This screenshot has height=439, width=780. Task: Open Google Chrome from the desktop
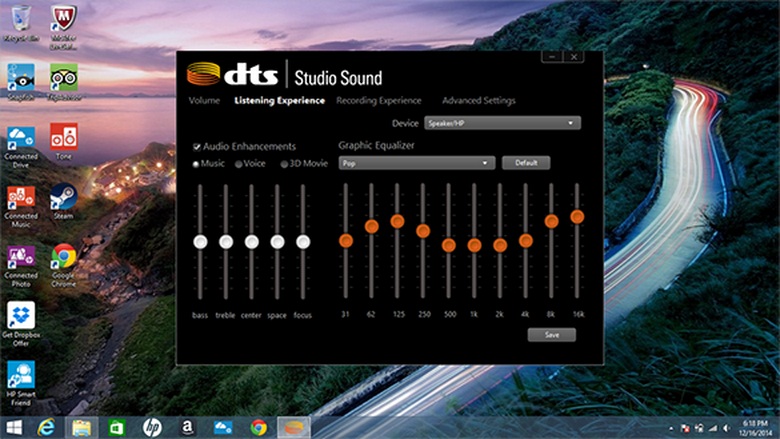(64, 257)
